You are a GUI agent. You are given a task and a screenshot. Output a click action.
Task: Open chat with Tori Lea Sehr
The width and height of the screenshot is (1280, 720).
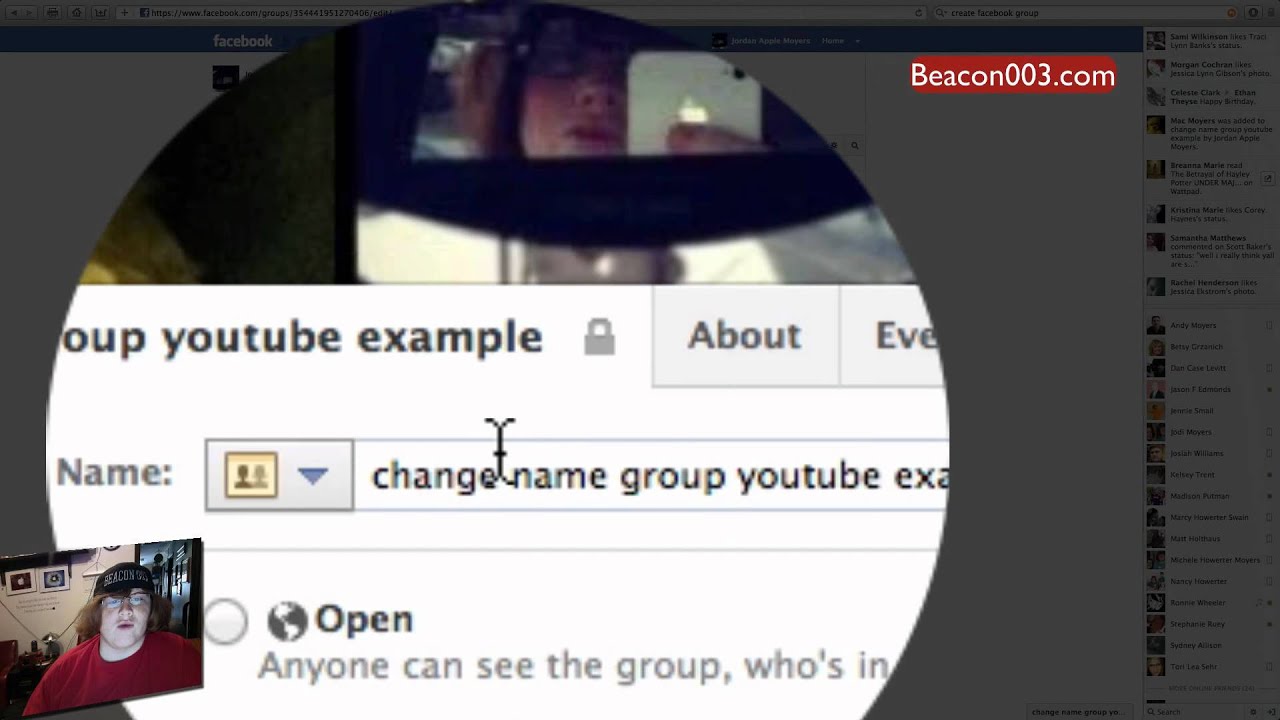[1211, 667]
